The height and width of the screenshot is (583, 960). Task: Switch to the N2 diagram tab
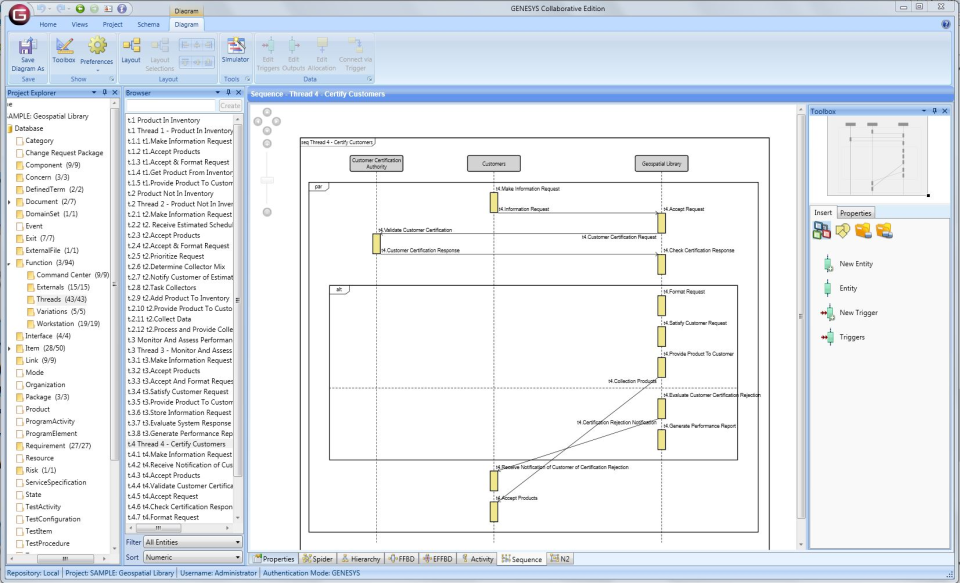560,559
